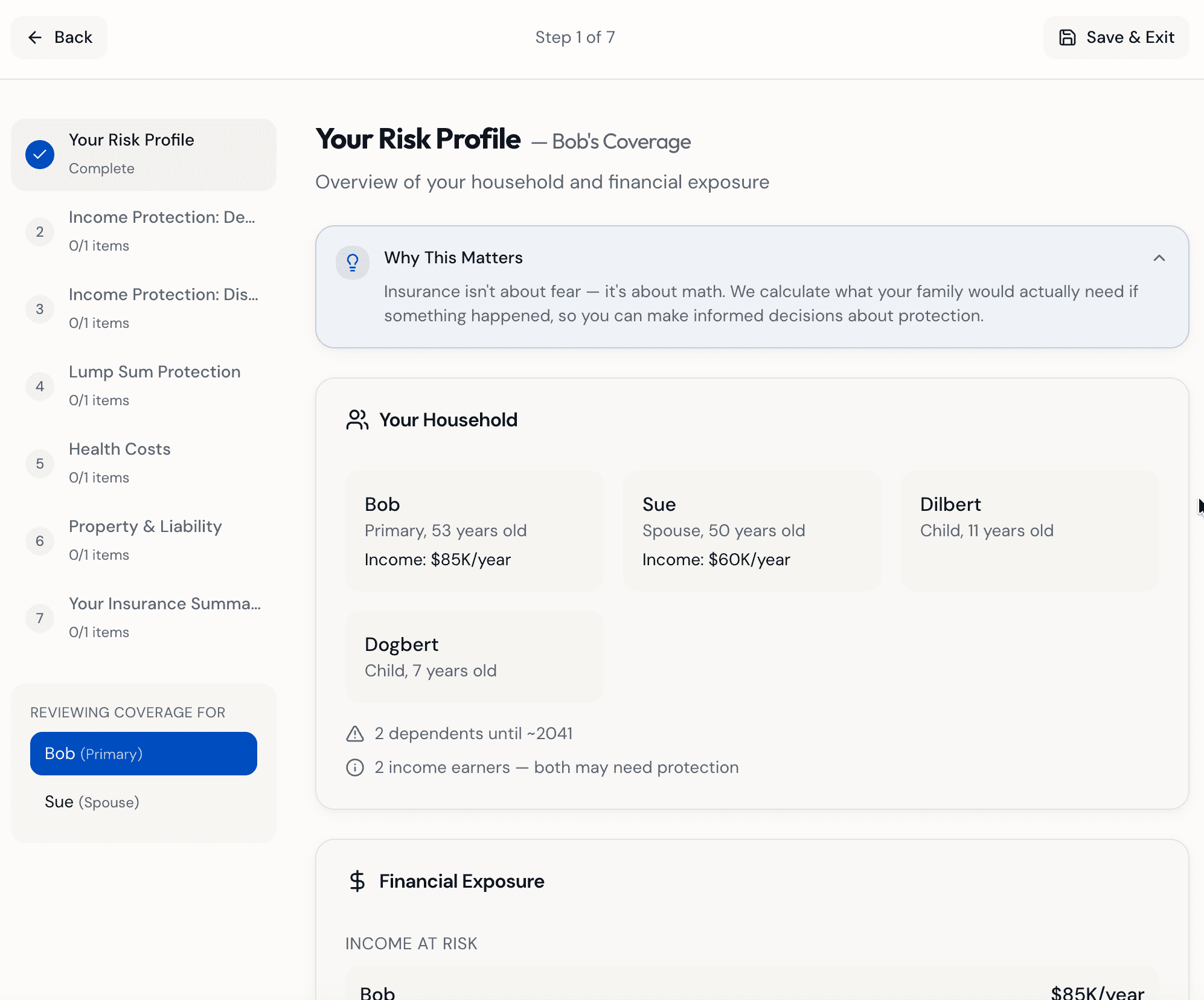The image size is (1204, 1000).
Task: Select Bob (Primary) for coverage review
Action: click(144, 754)
